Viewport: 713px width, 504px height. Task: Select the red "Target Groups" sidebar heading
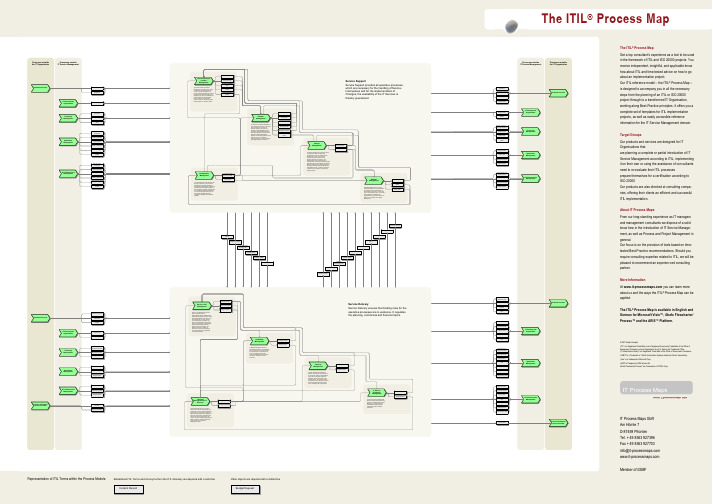tap(630, 135)
